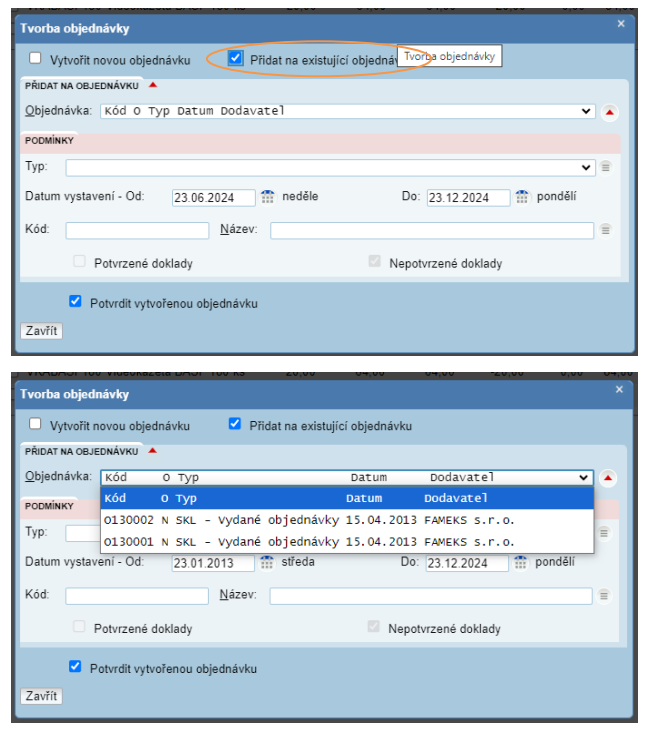Expand the Typ dropdown in upper dialog

(x=586, y=167)
